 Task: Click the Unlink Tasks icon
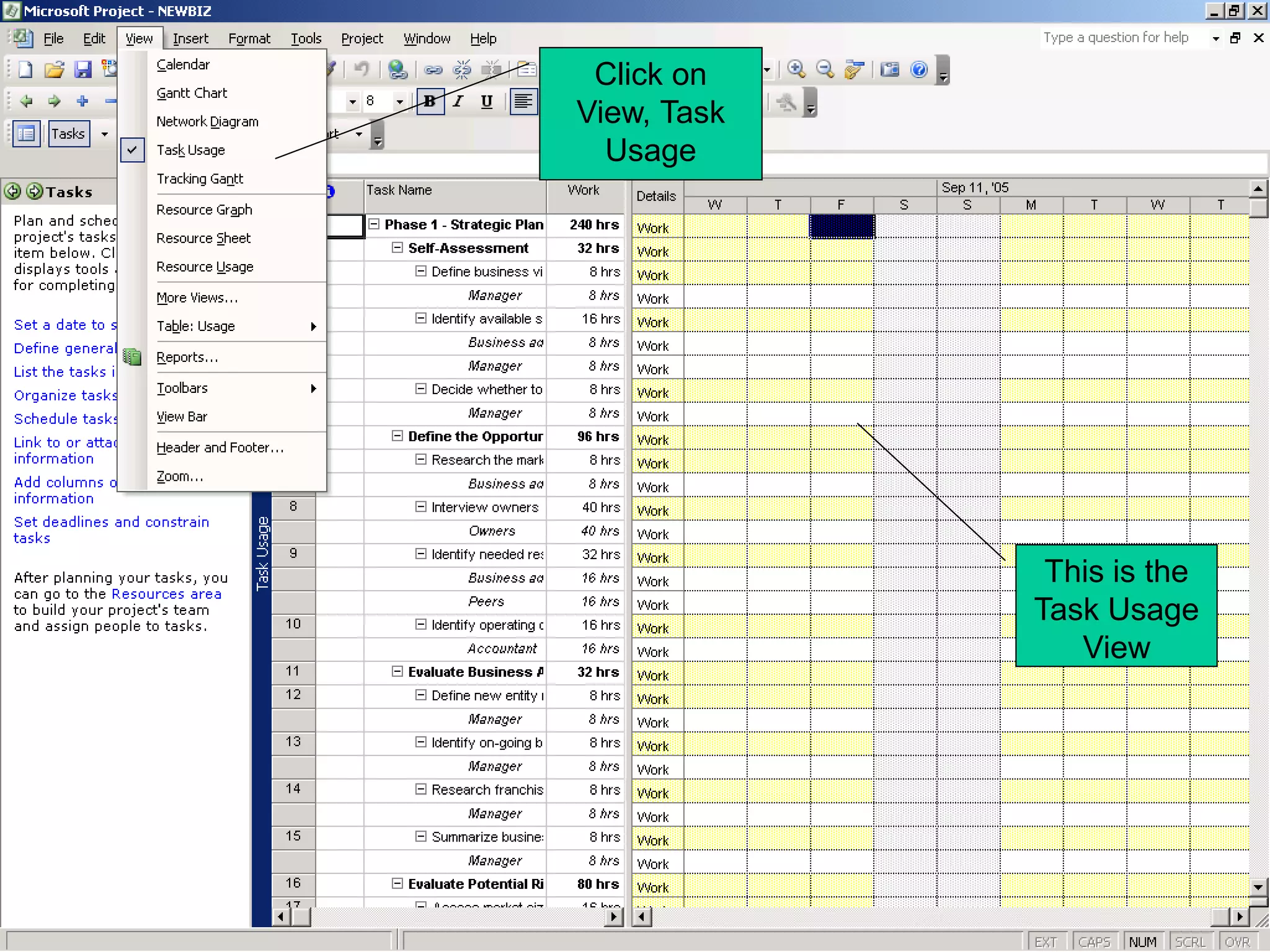pos(462,69)
